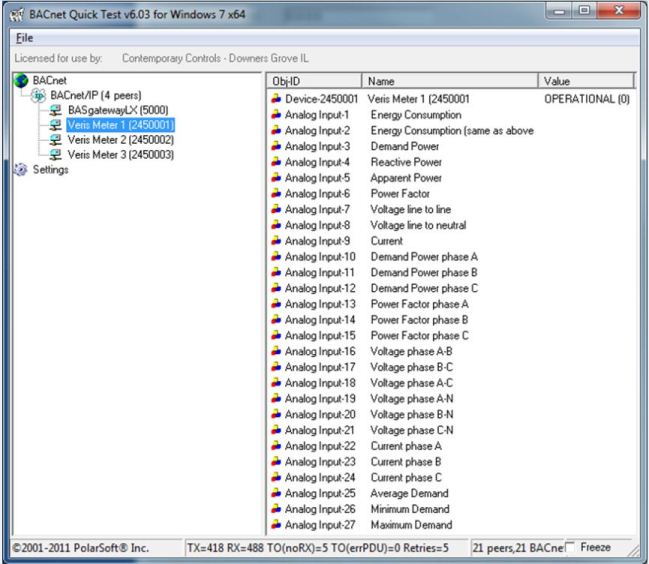Click icon for Analog Input-5 row
The width and height of the screenshot is (649, 564).
(x=276, y=178)
